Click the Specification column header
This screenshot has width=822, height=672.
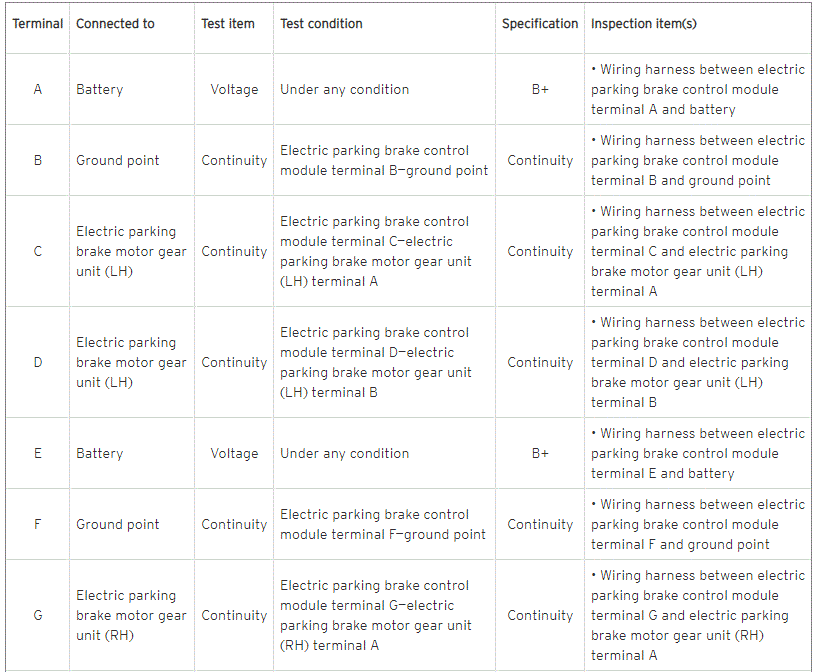[x=540, y=24]
